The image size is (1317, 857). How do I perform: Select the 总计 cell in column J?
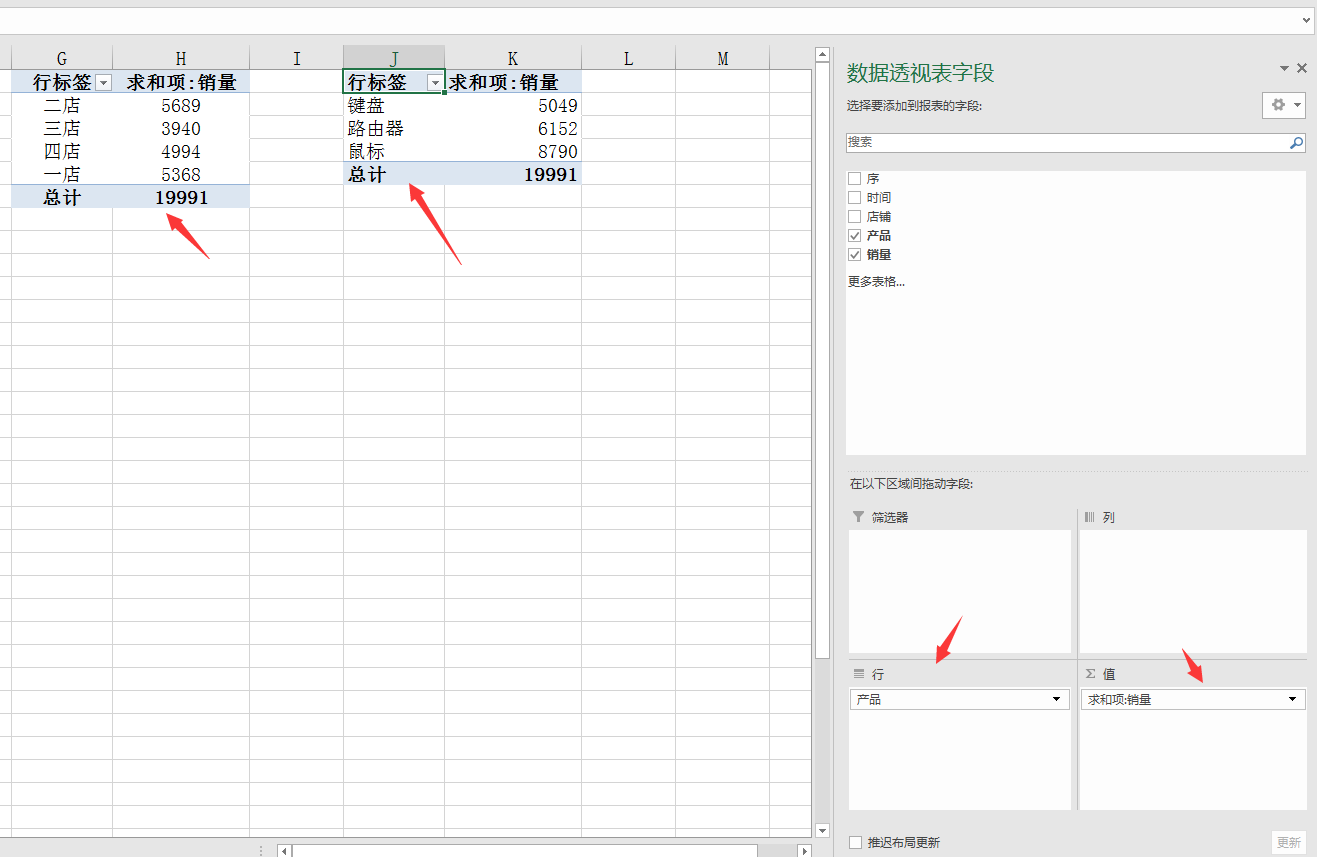[x=394, y=174]
